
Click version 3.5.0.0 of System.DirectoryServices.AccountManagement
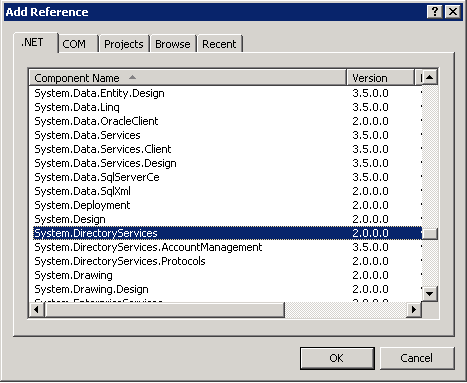[x=370, y=247]
